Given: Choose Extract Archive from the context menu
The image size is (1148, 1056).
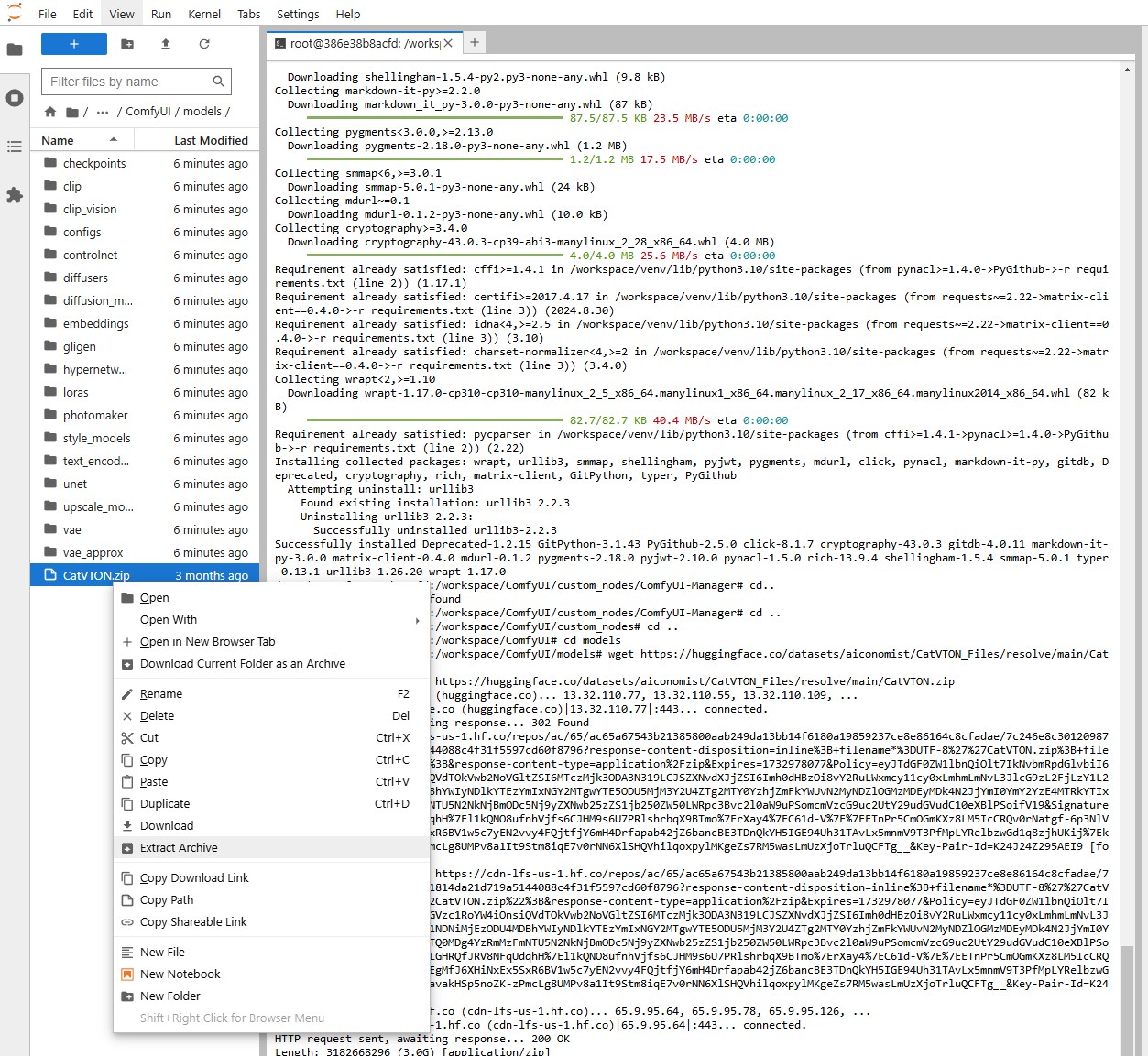Looking at the screenshot, I should [179, 847].
